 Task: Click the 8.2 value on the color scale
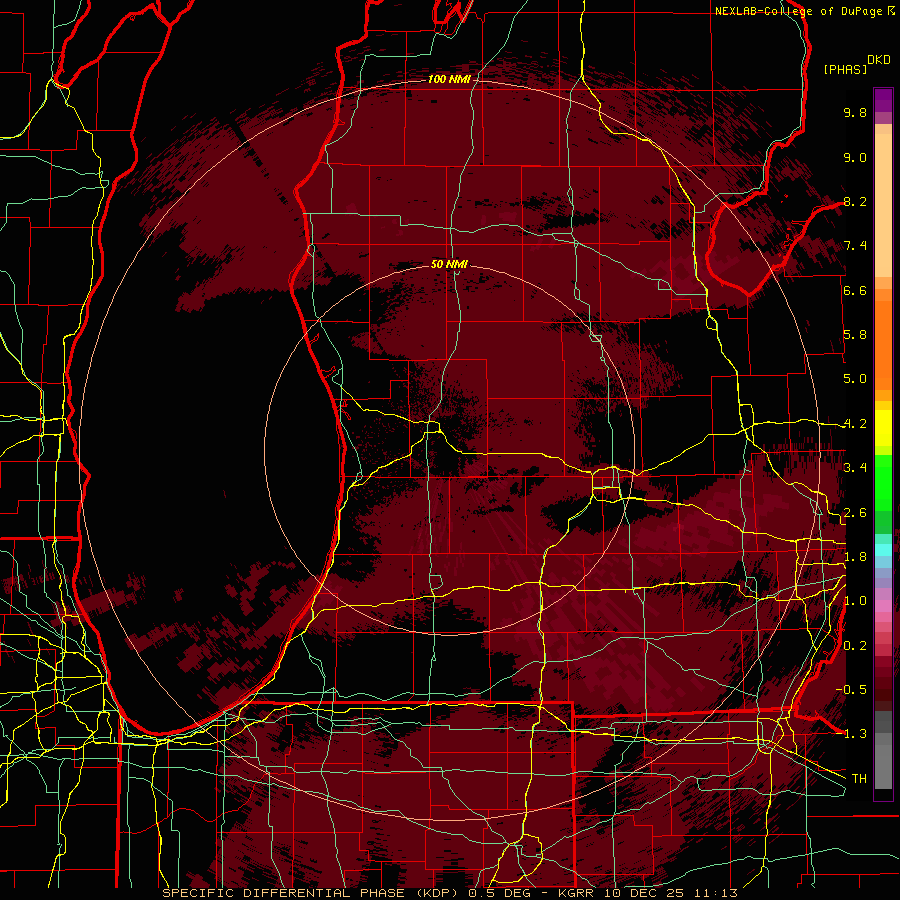855,201
